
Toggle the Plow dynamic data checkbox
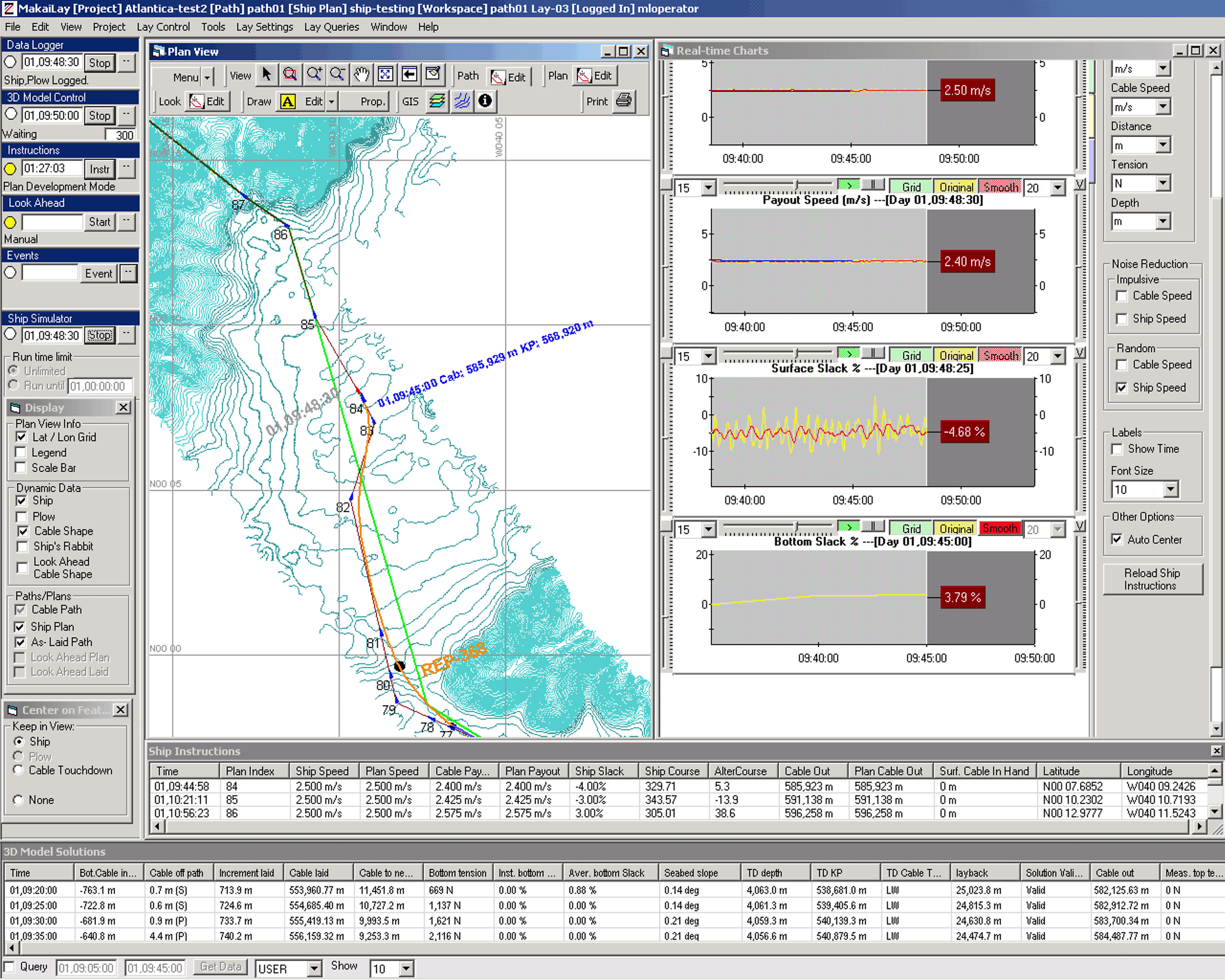pos(22,517)
